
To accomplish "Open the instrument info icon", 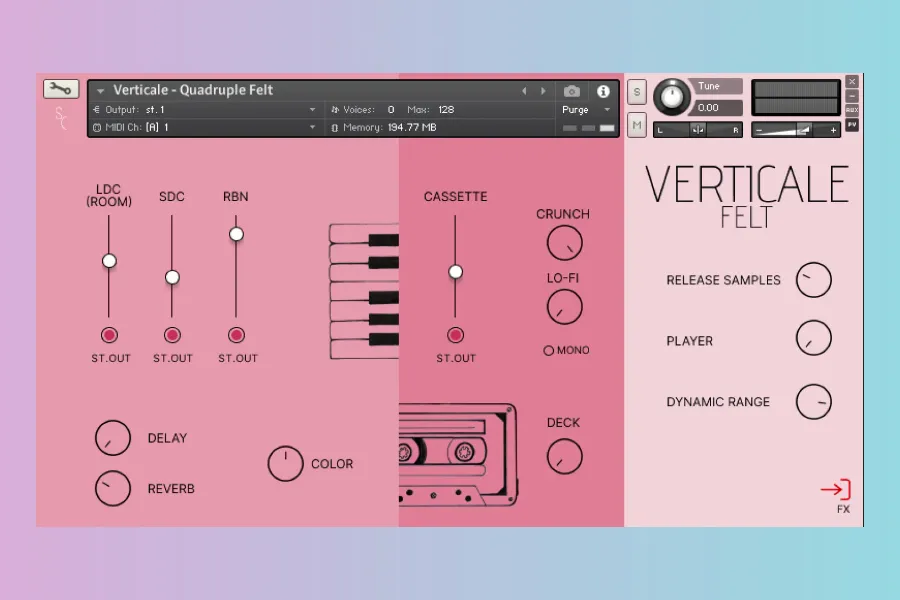I will pyautogui.click(x=603, y=91).
